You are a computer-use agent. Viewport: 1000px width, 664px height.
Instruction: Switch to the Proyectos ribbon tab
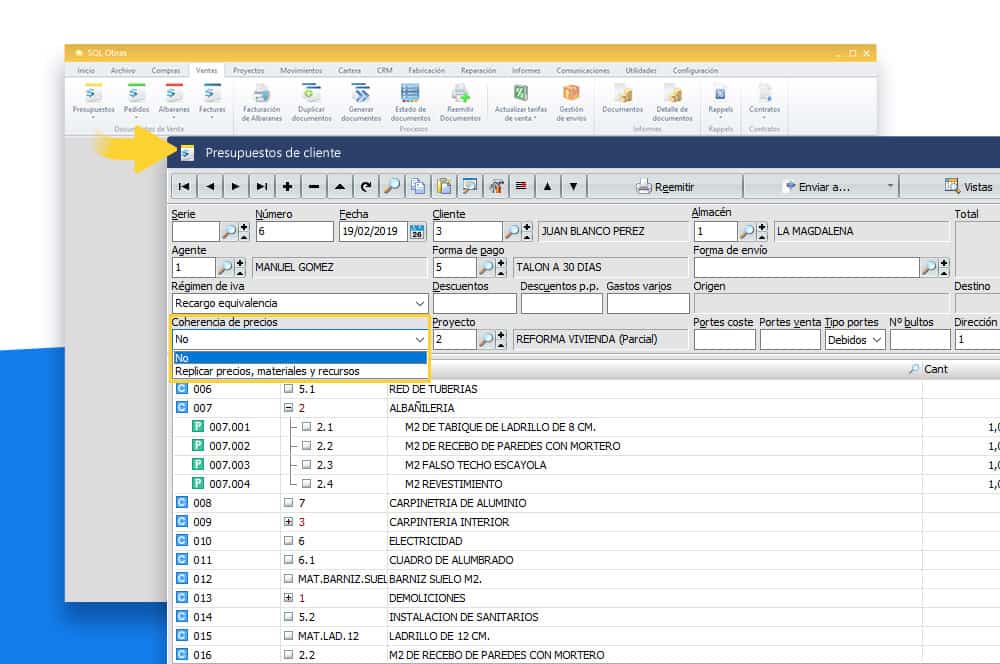248,71
